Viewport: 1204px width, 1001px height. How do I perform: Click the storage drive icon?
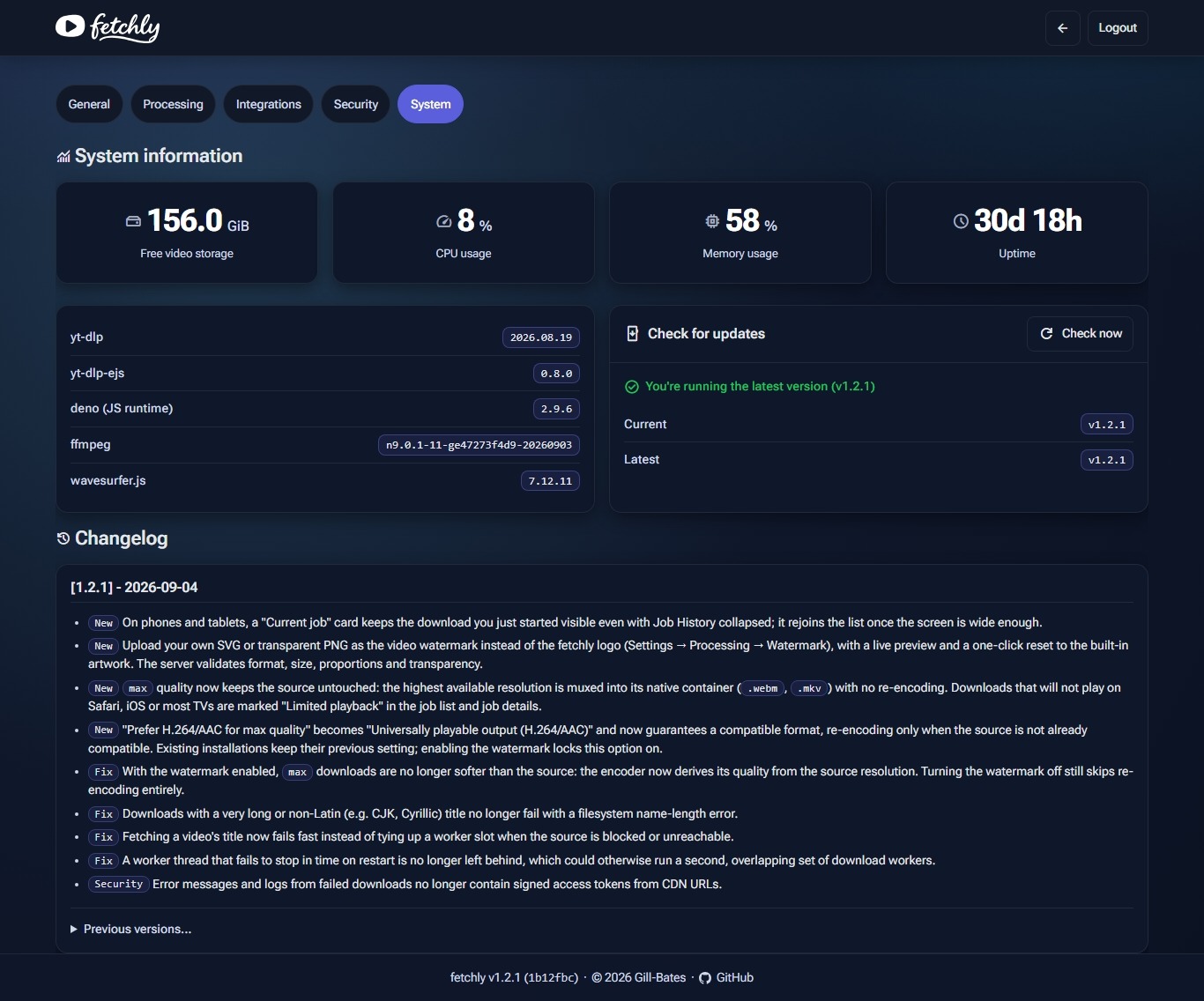pyautogui.click(x=133, y=221)
